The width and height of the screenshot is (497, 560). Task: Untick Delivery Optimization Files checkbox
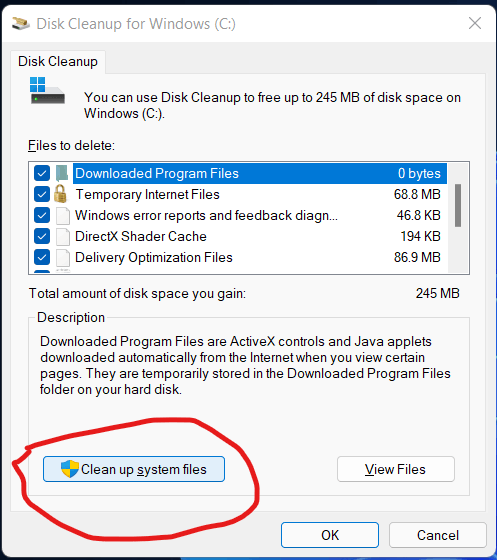point(42,257)
